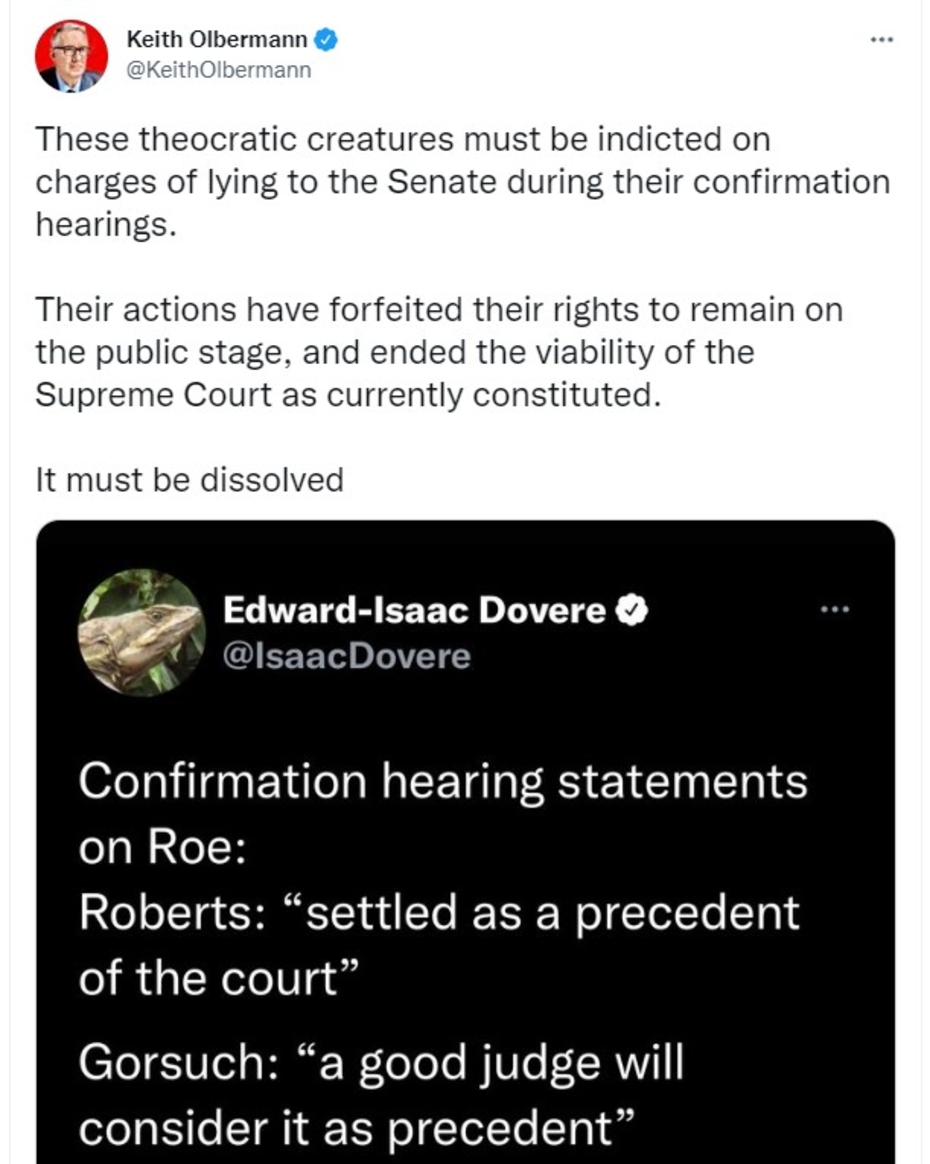
Task: Select the paragraph beginning "Their actions have forfeited"
Action: [439, 352]
